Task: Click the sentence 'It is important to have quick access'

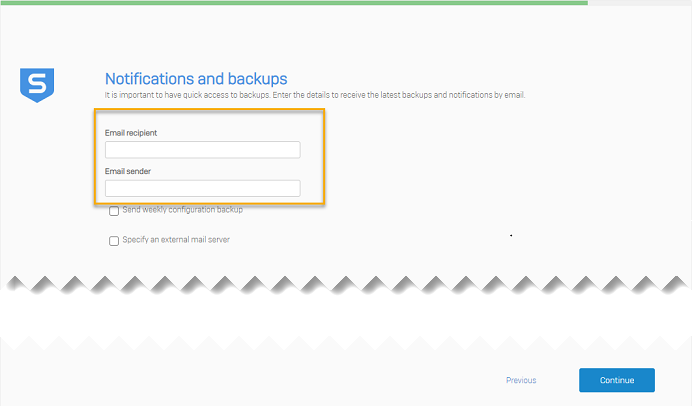Action: [x=180, y=95]
